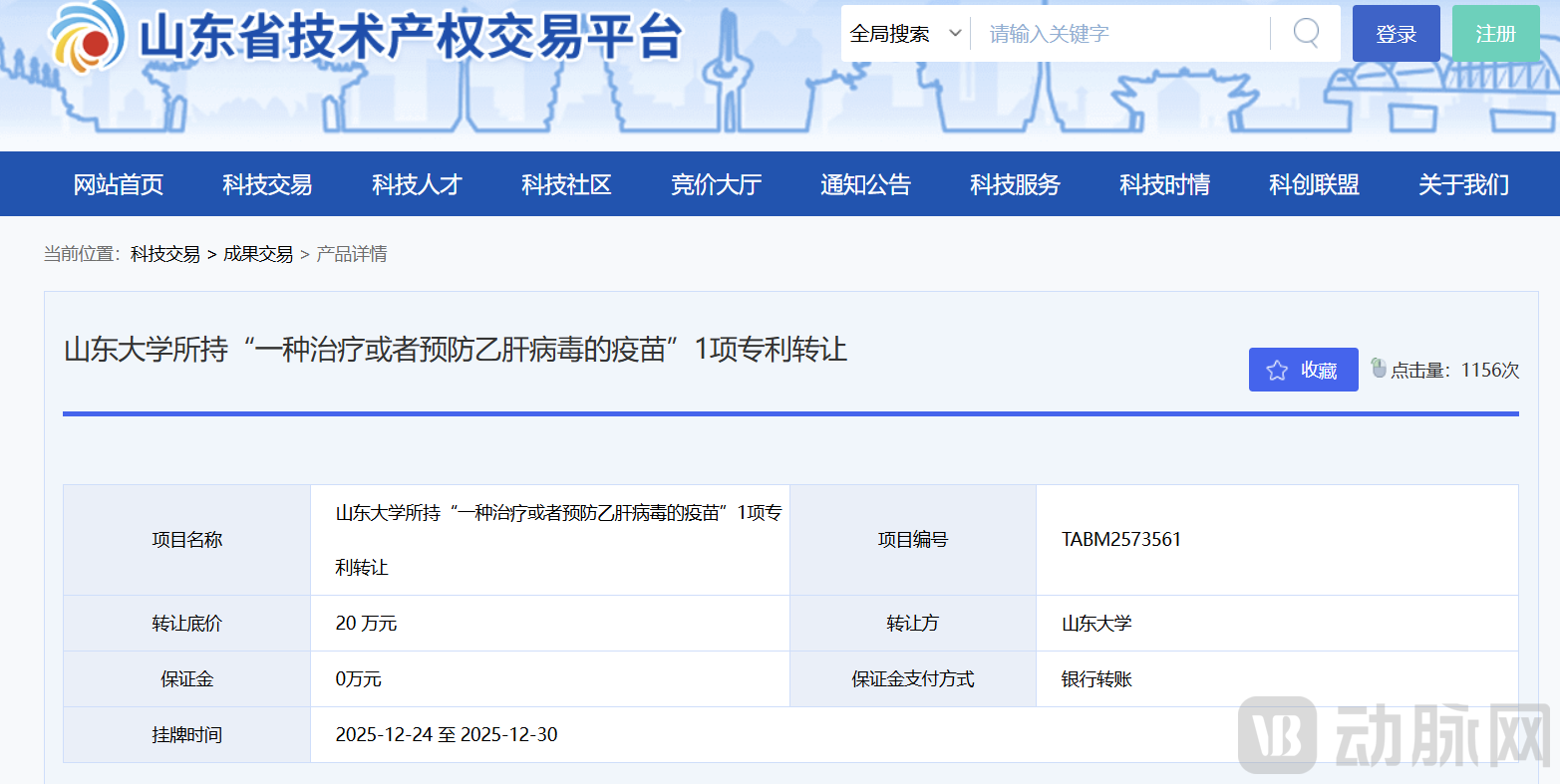This screenshot has height=784, width=1560.
Task: Open 科技人才 in the nav bar
Action: [417, 184]
